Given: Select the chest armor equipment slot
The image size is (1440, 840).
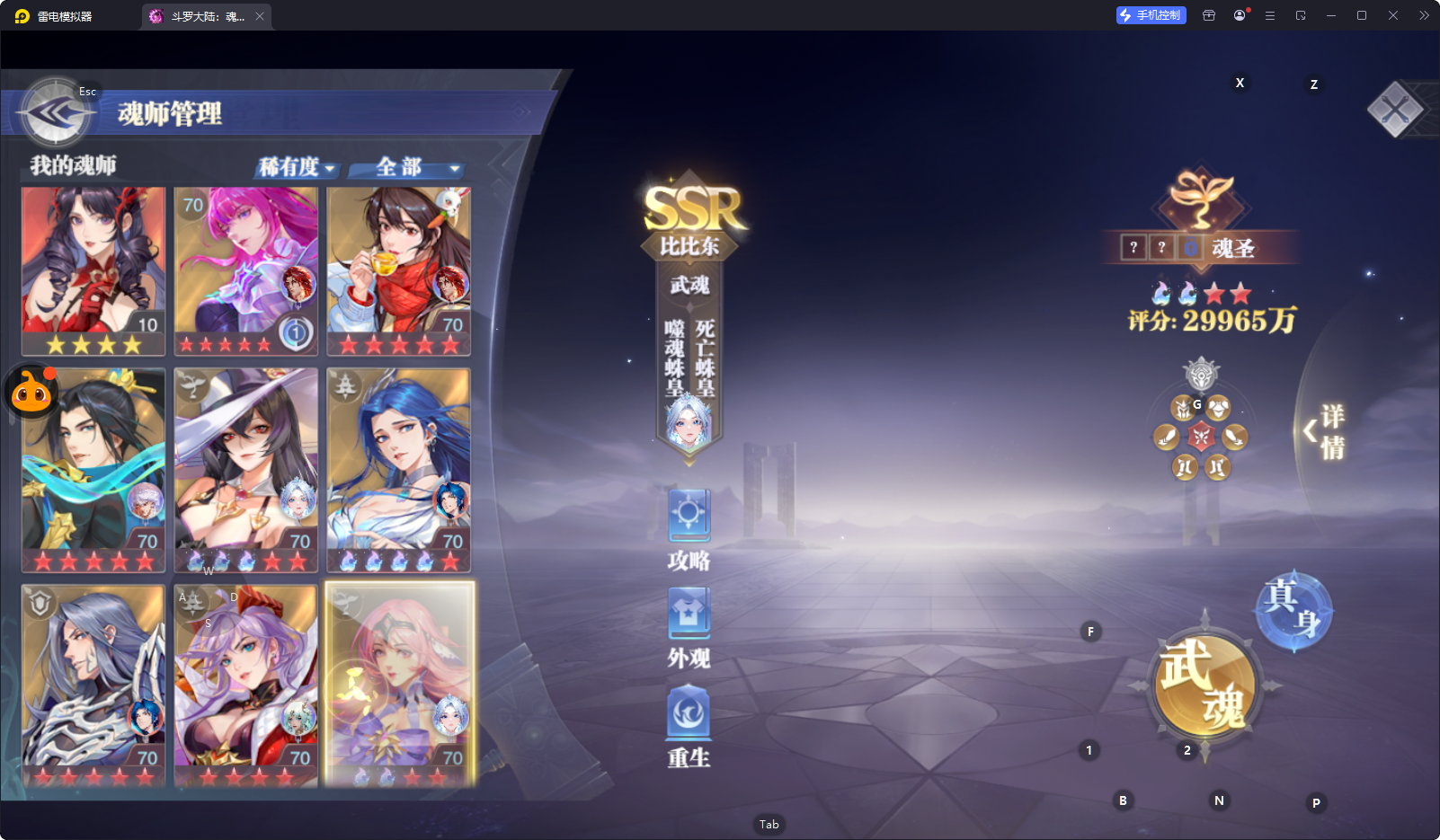Looking at the screenshot, I should (x=1218, y=409).
